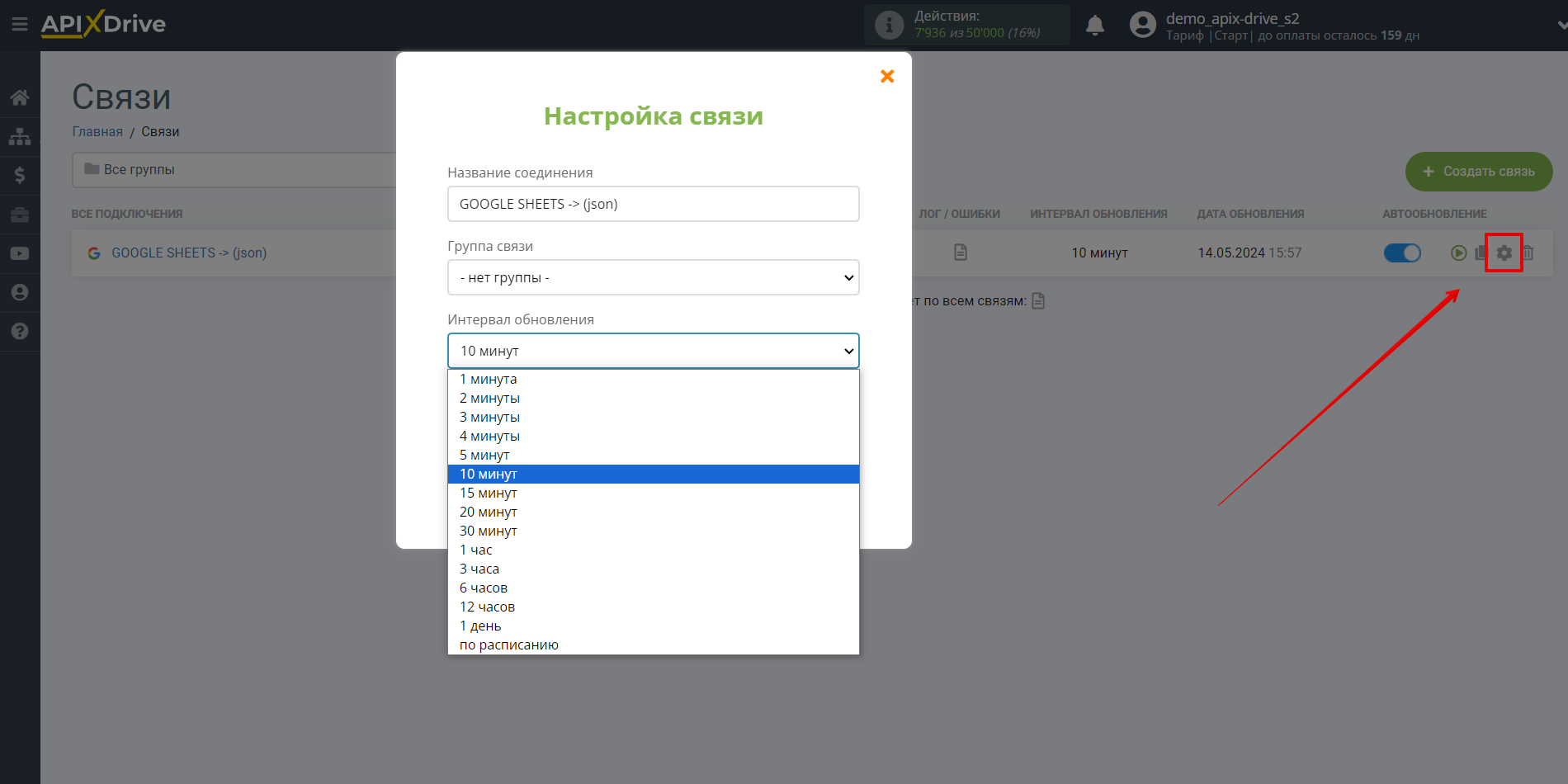Viewport: 1568px width, 784px height.
Task: Open the YouTube video sidebar icon
Action: coord(20,253)
